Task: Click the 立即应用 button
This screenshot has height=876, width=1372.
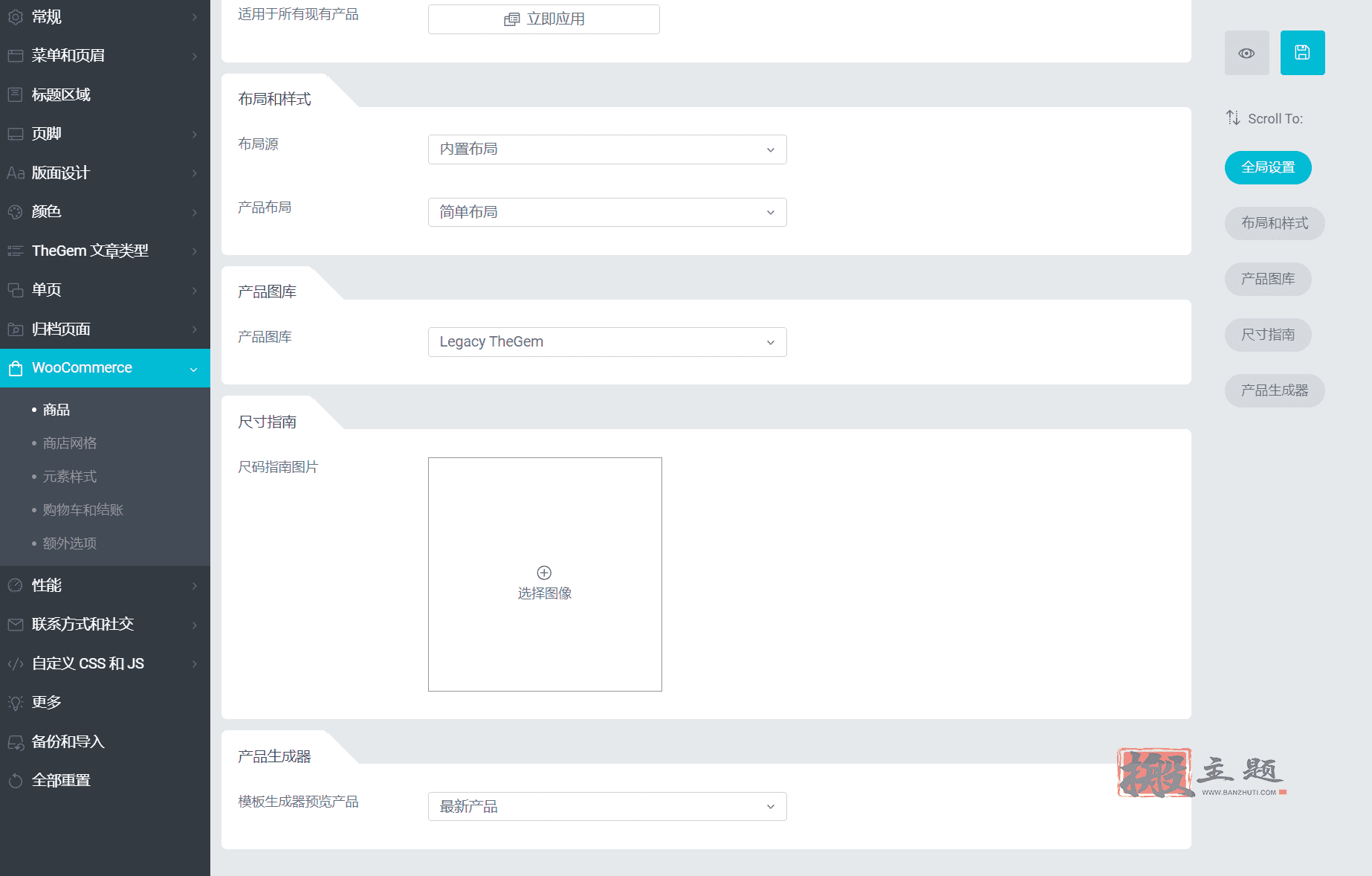Action: [544, 19]
